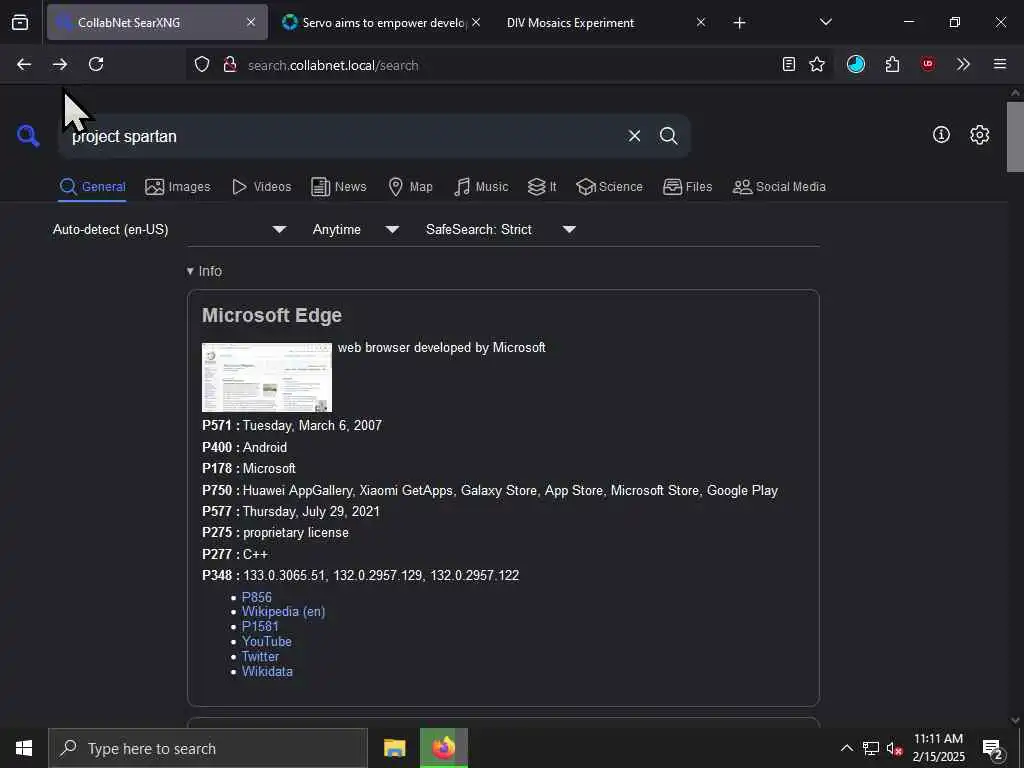Open the Anytime time range dropdown
The height and width of the screenshot is (768, 1024).
pyautogui.click(x=355, y=229)
